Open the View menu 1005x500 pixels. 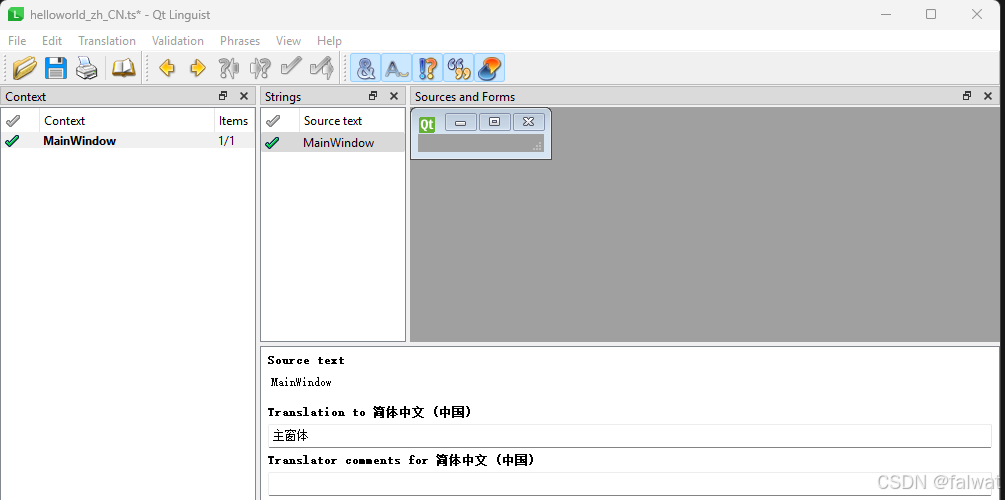(x=288, y=41)
